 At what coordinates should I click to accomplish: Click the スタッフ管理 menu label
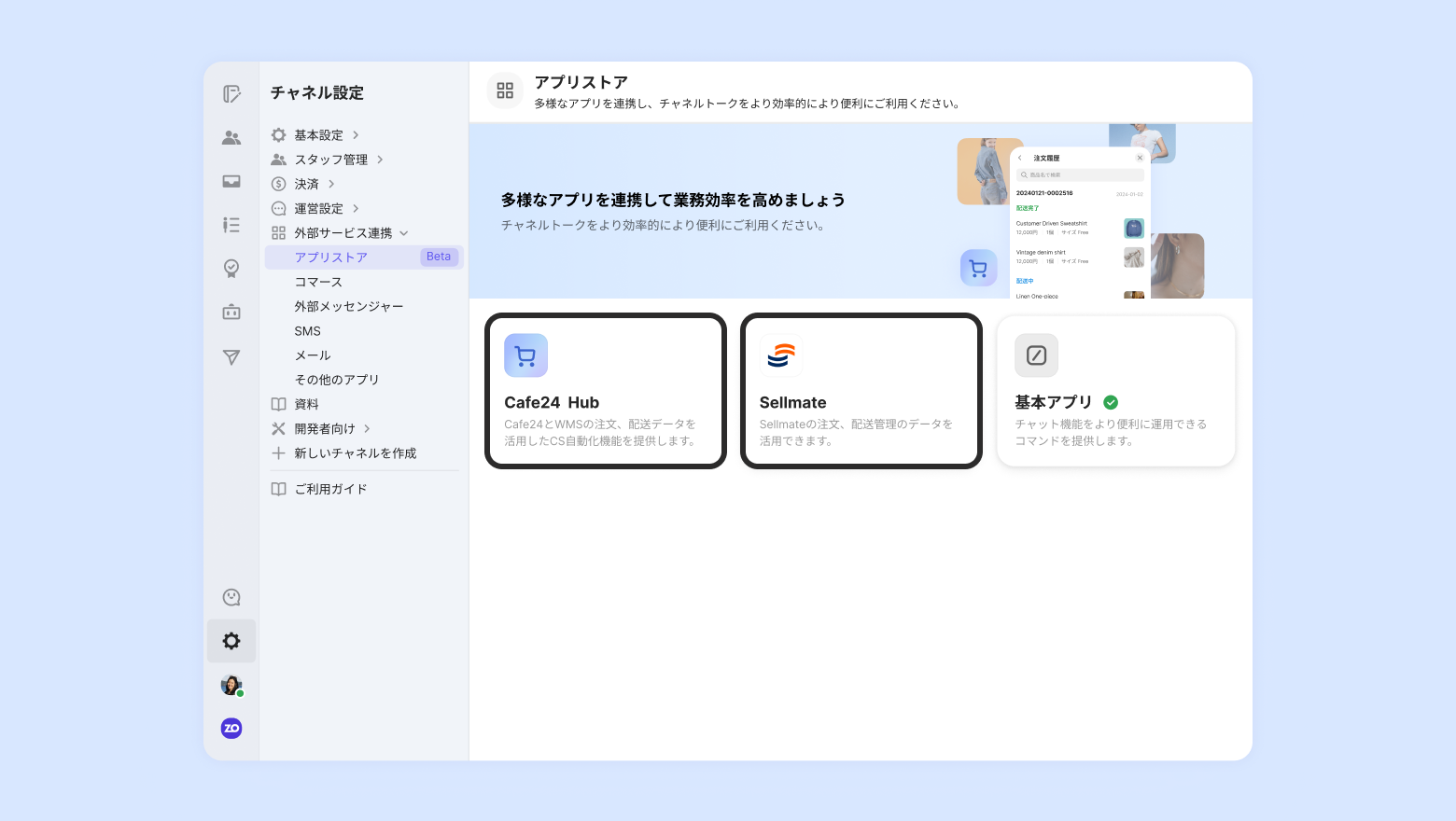(x=331, y=160)
